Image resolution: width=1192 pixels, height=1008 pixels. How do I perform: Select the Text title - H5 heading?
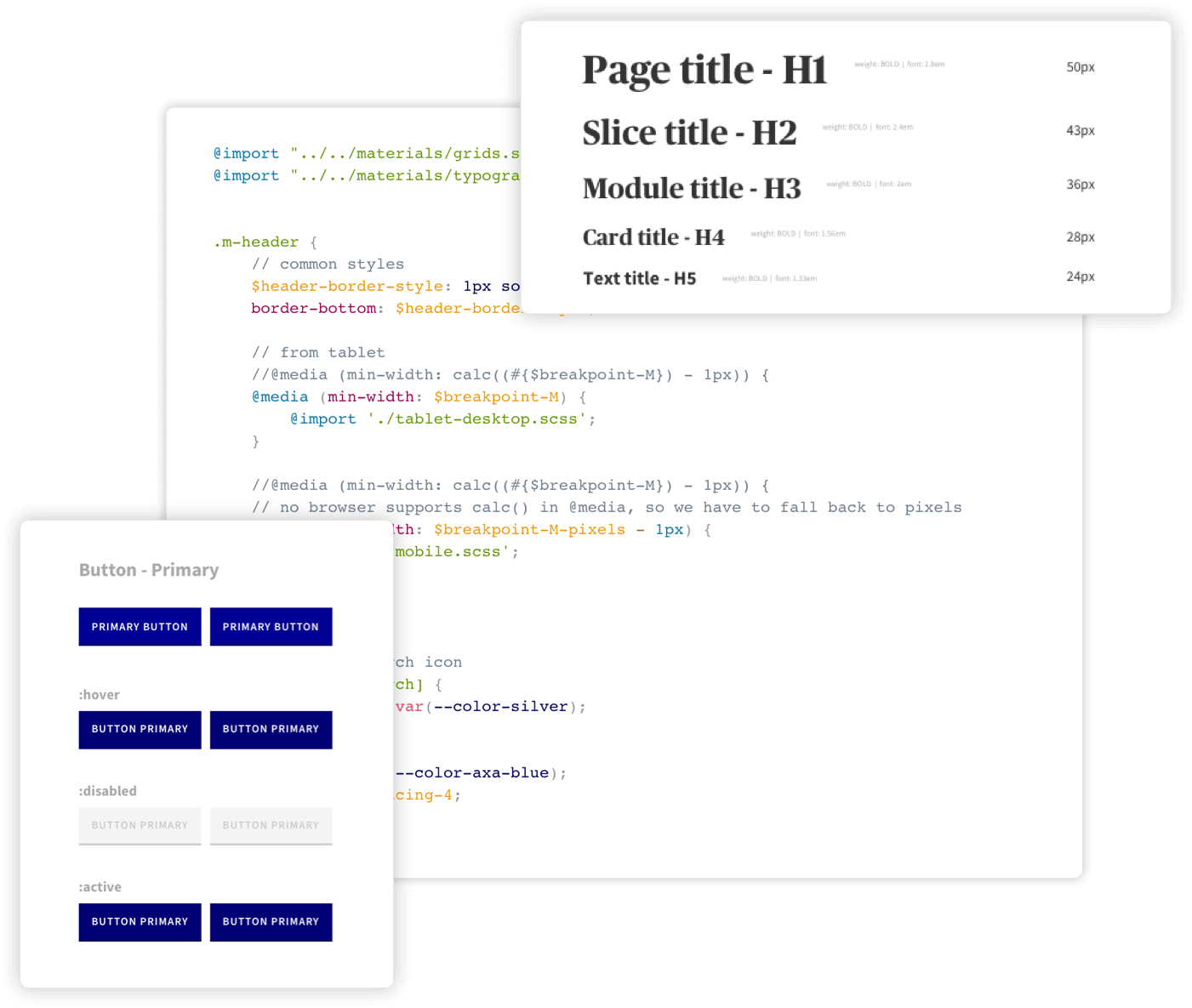point(639,277)
